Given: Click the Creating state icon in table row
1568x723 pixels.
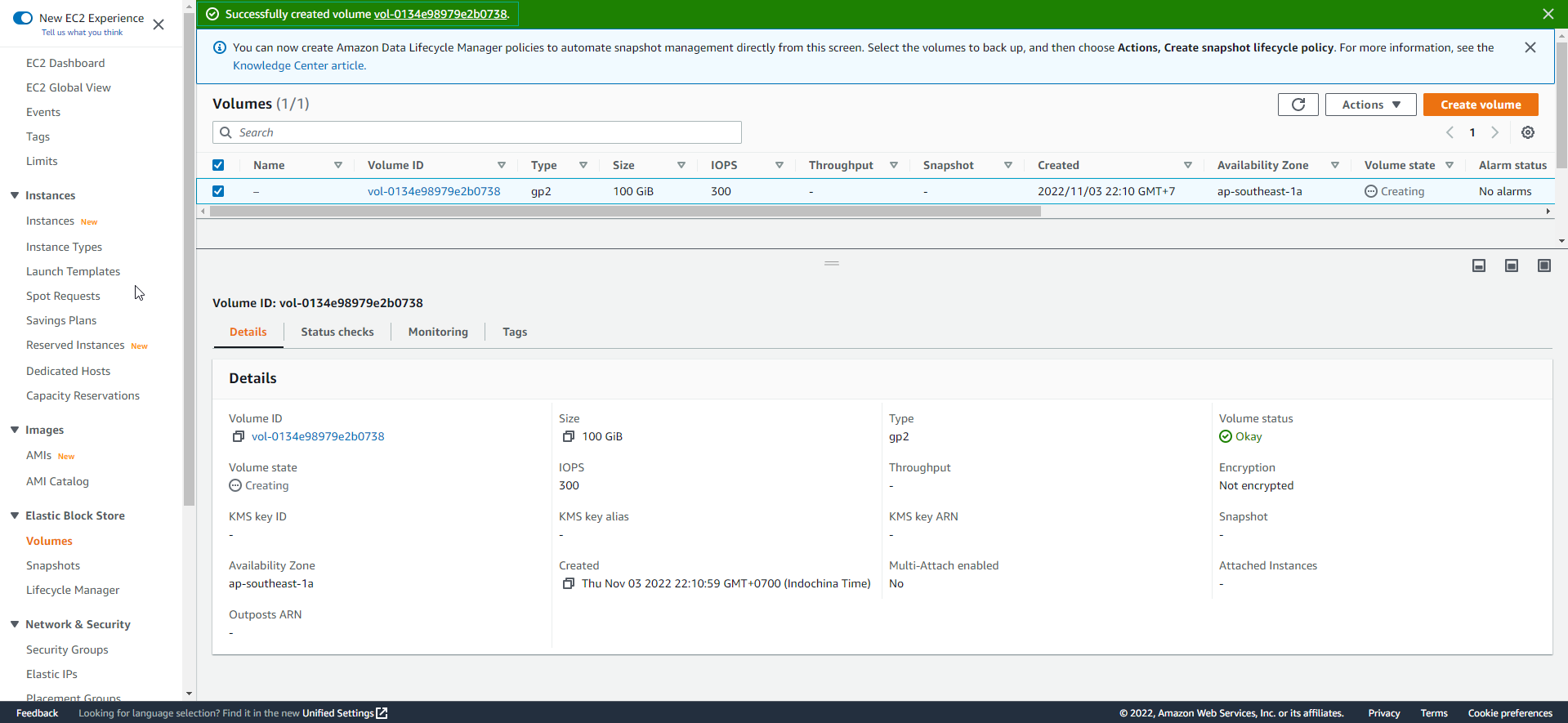Looking at the screenshot, I should coord(1371,191).
